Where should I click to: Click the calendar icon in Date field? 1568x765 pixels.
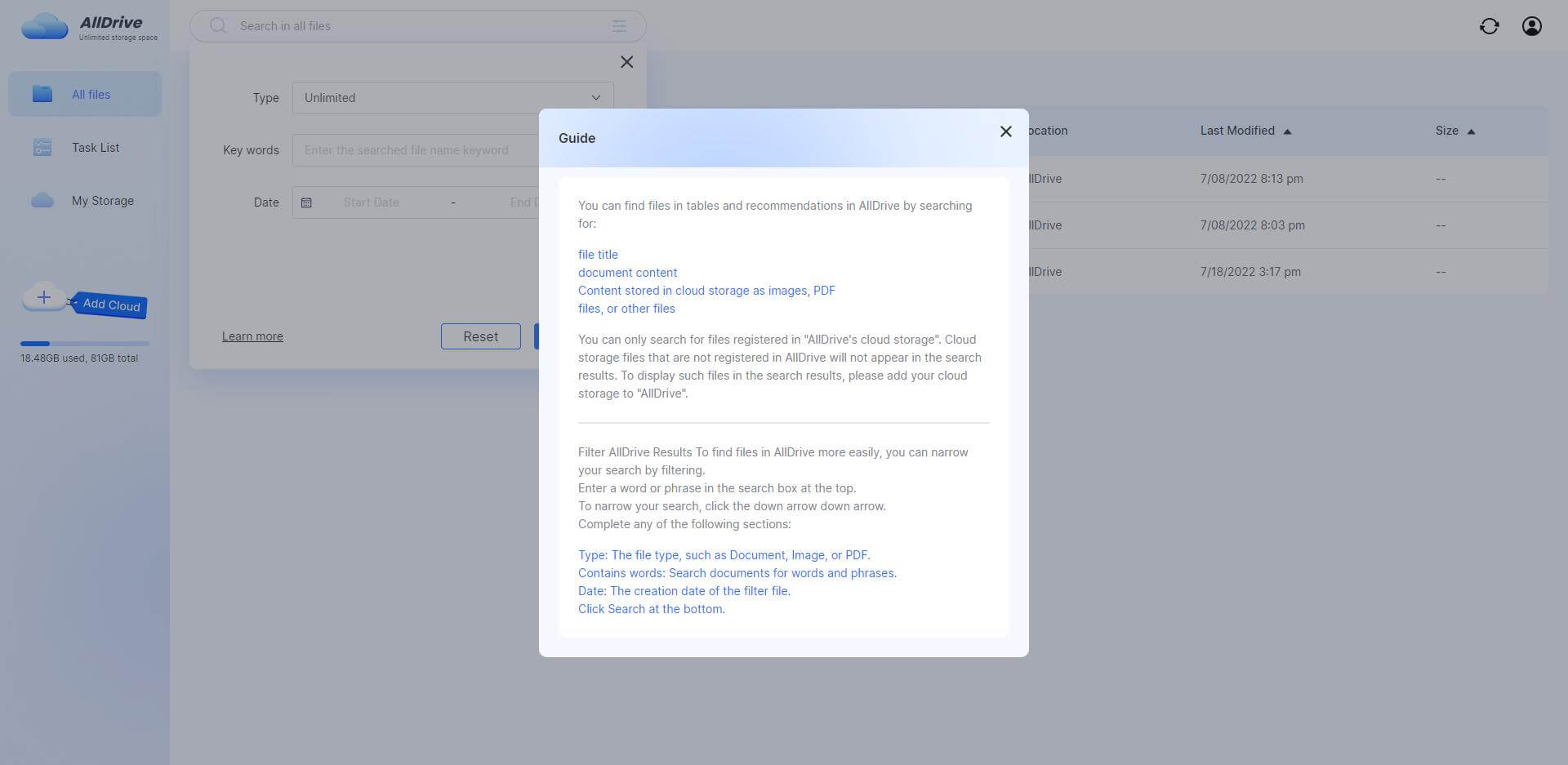pos(306,202)
